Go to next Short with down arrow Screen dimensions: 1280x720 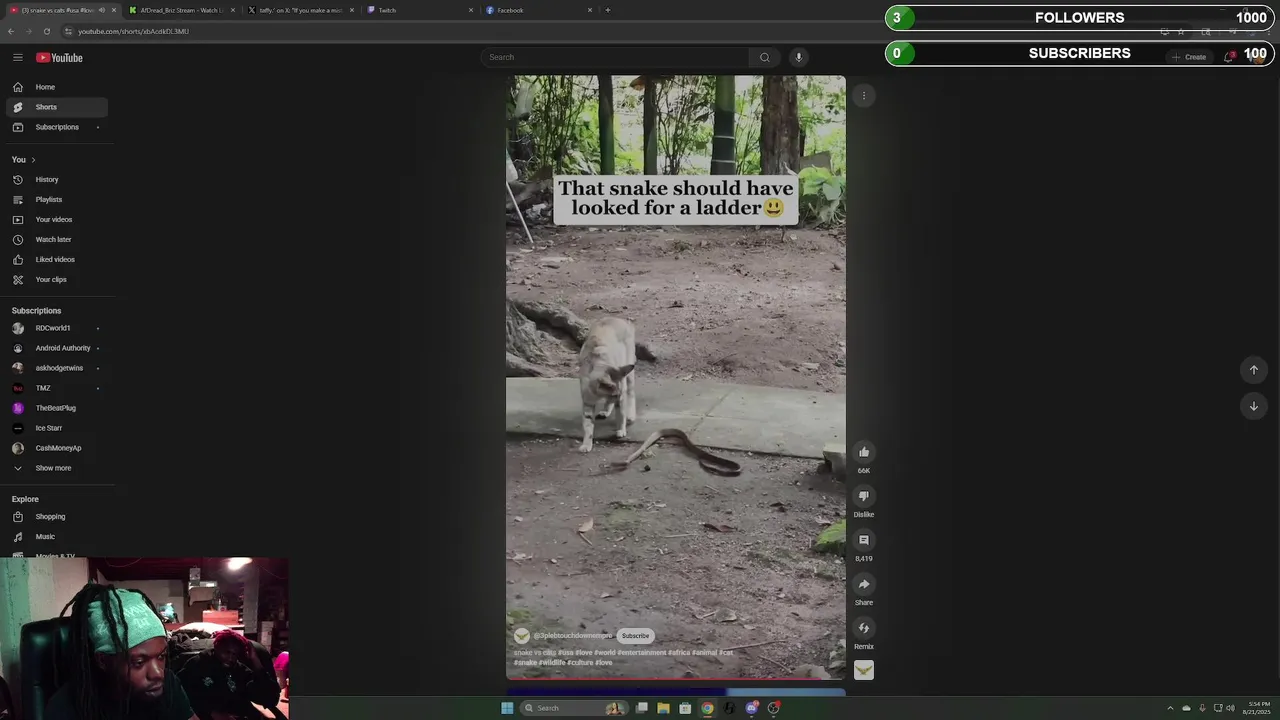point(1253,406)
